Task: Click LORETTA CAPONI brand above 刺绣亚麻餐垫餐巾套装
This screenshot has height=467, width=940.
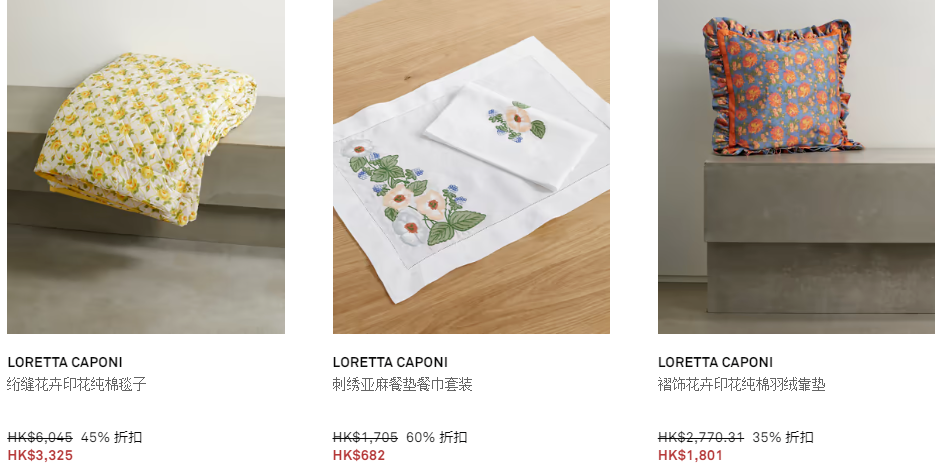Action: [390, 362]
